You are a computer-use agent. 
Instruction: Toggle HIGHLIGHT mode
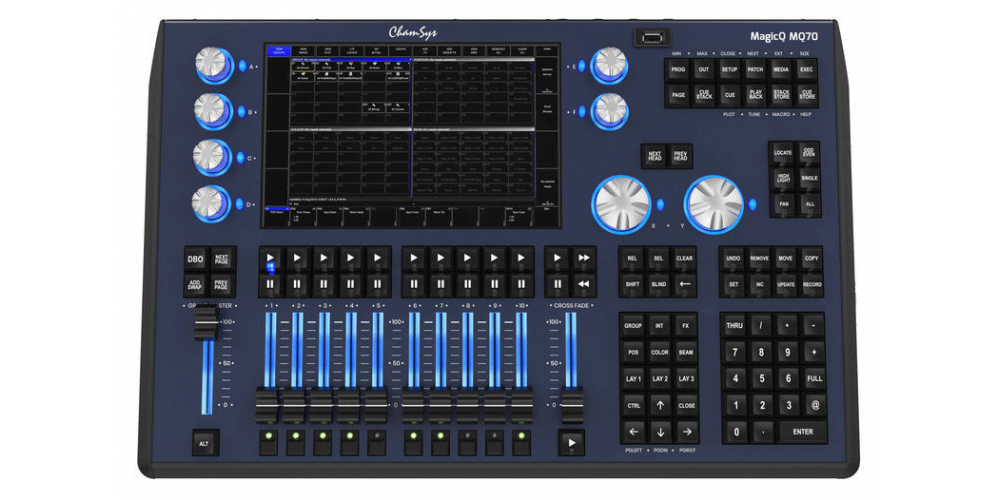click(x=783, y=179)
